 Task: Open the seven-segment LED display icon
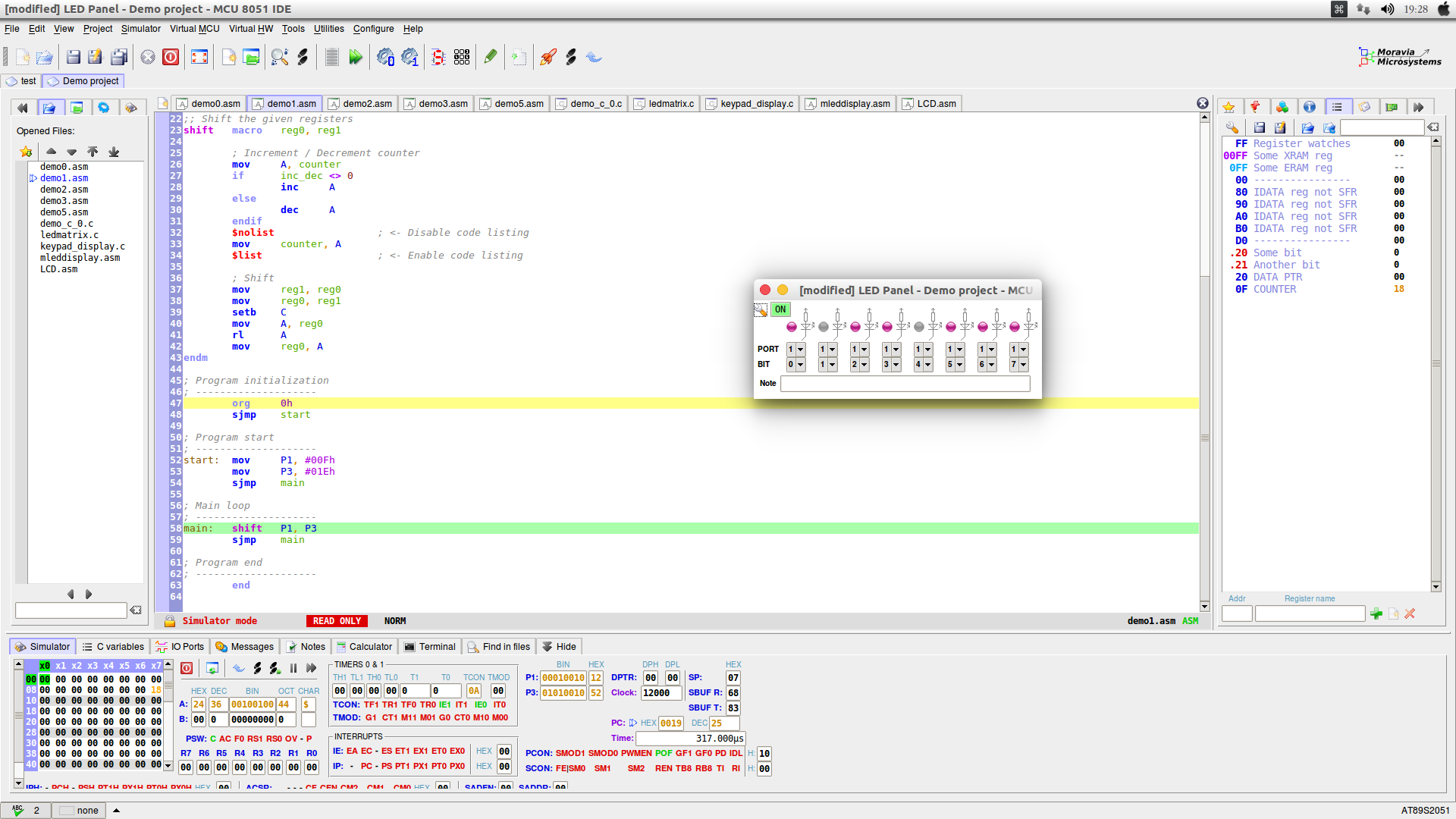coord(438,57)
